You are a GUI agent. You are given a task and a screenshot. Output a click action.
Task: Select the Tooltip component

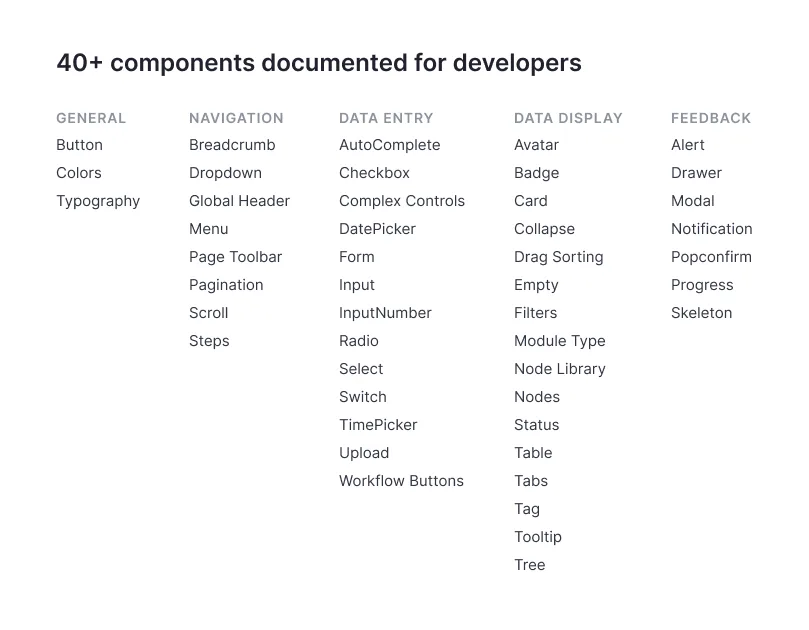[538, 537]
